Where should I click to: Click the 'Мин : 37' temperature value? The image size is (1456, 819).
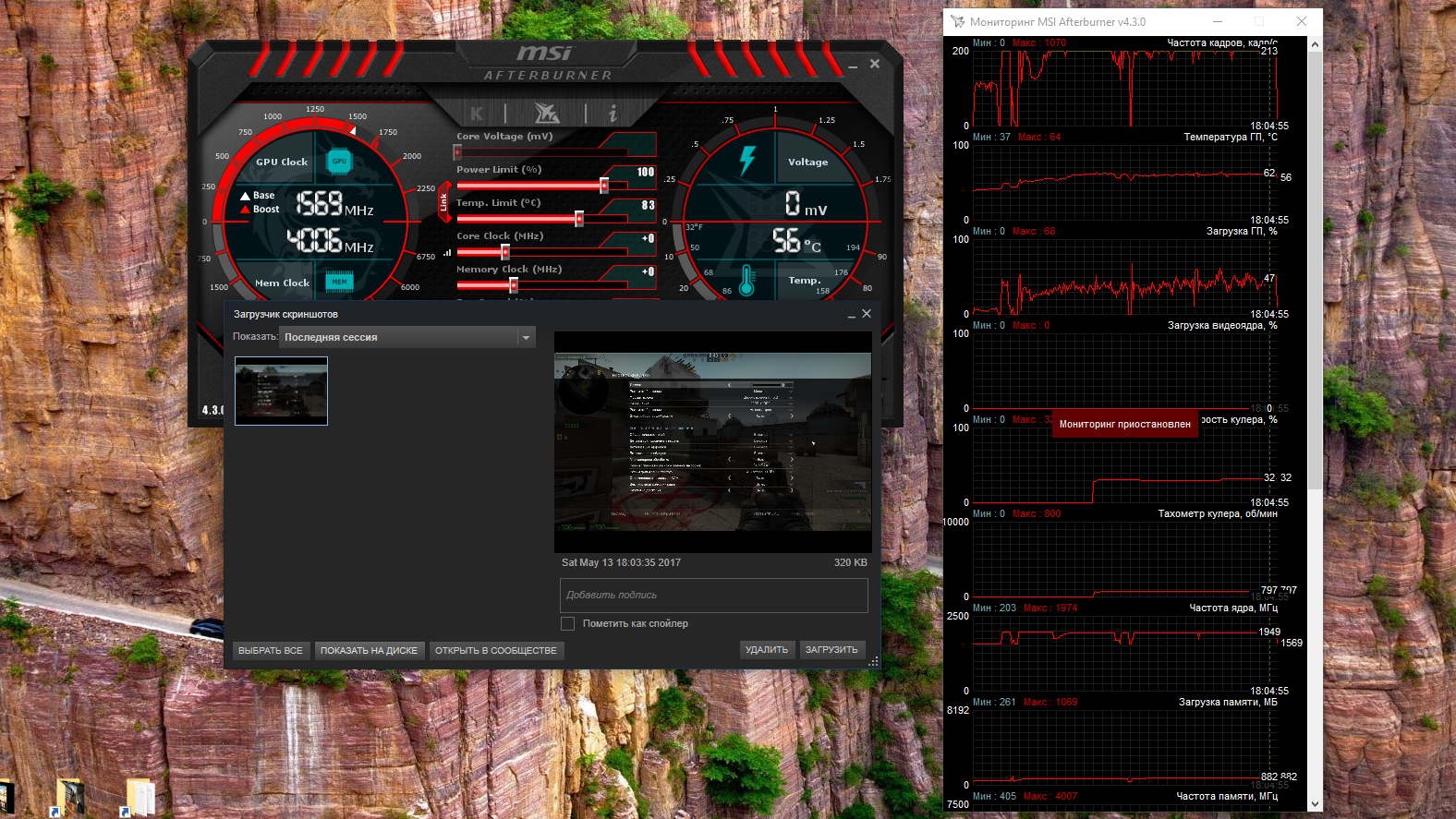[x=991, y=137]
